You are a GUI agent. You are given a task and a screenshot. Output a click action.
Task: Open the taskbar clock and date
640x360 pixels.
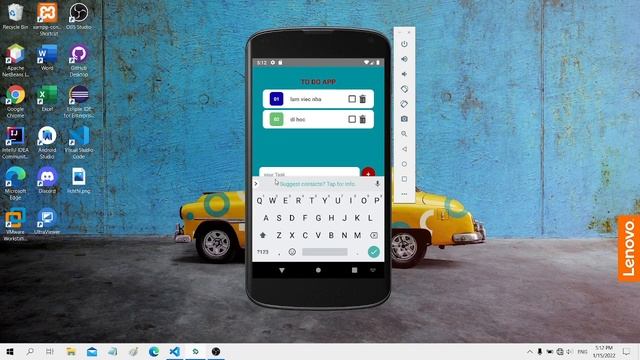(604, 351)
